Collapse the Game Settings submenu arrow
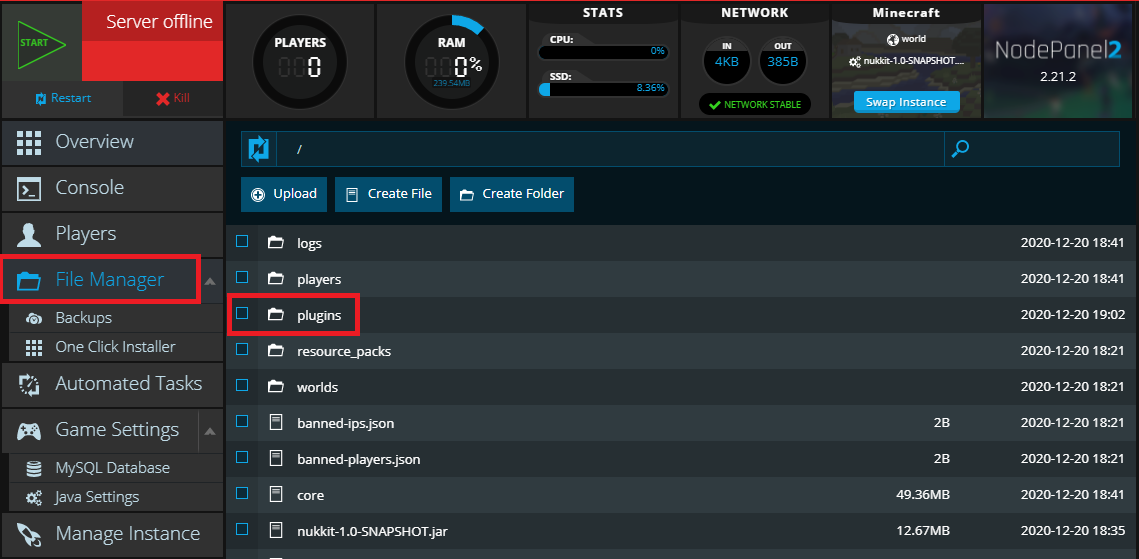Image resolution: width=1139 pixels, height=559 pixels. pyautogui.click(x=210, y=431)
